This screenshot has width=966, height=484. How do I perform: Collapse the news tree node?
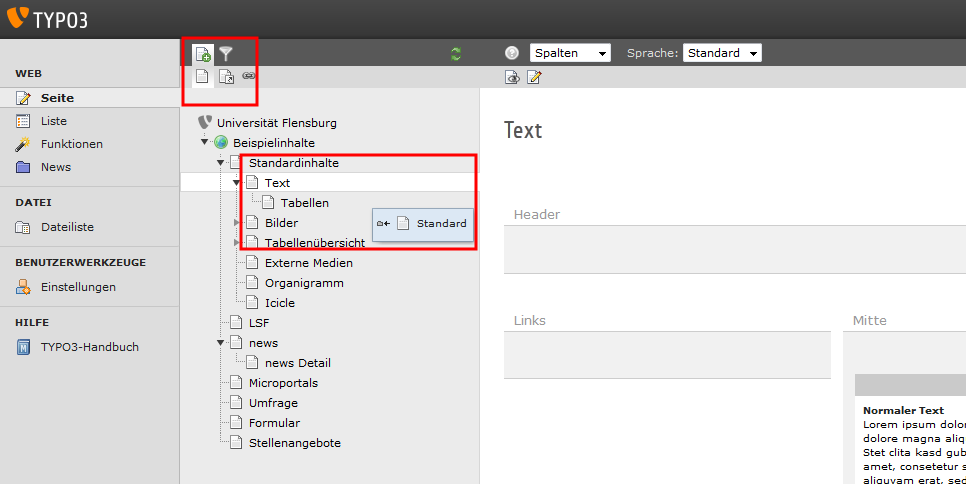(221, 343)
